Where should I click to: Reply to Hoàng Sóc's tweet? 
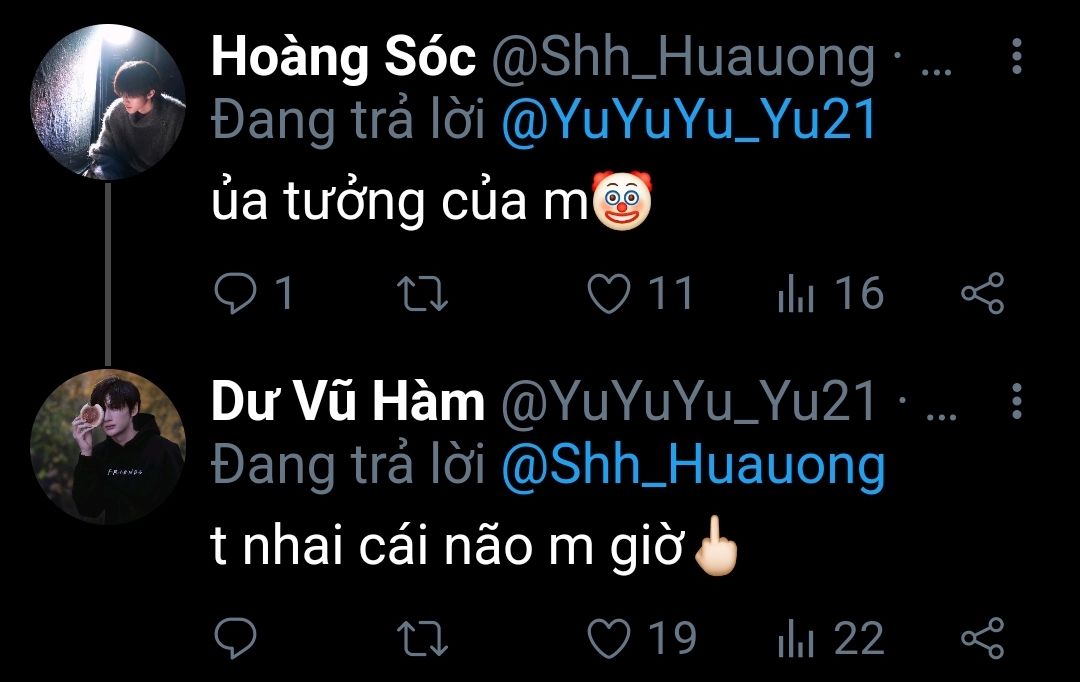point(237,294)
